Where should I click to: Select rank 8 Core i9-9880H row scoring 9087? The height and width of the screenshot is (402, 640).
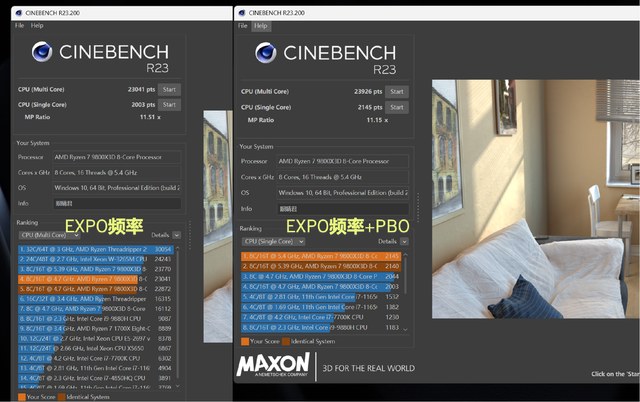coord(96,319)
